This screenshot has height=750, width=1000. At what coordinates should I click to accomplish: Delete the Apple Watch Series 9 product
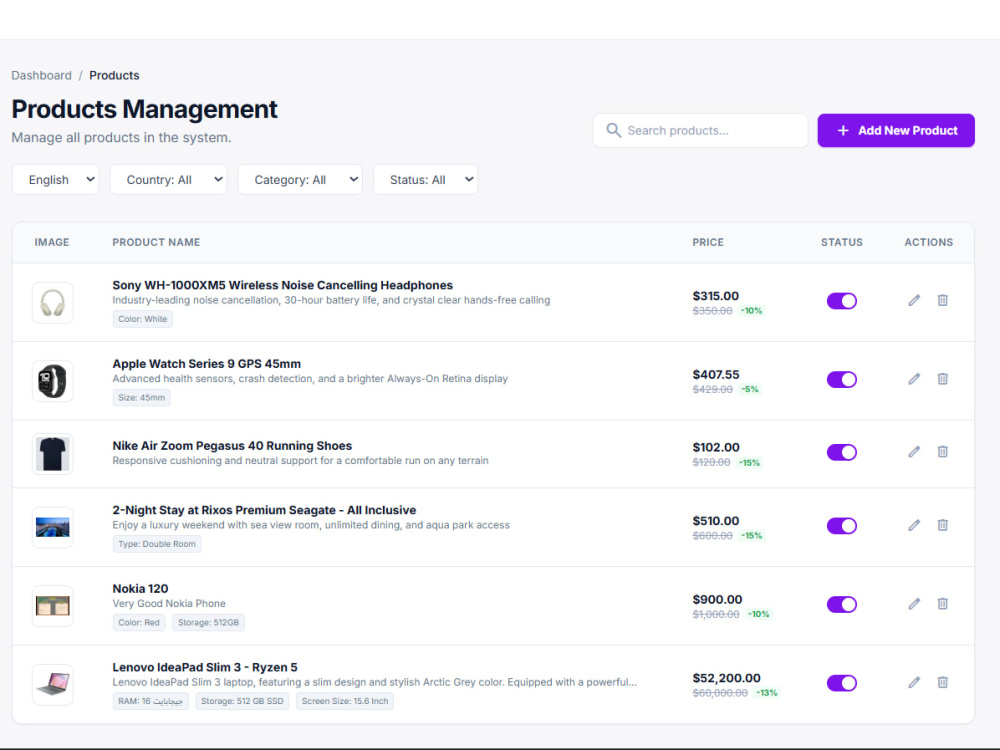943,379
